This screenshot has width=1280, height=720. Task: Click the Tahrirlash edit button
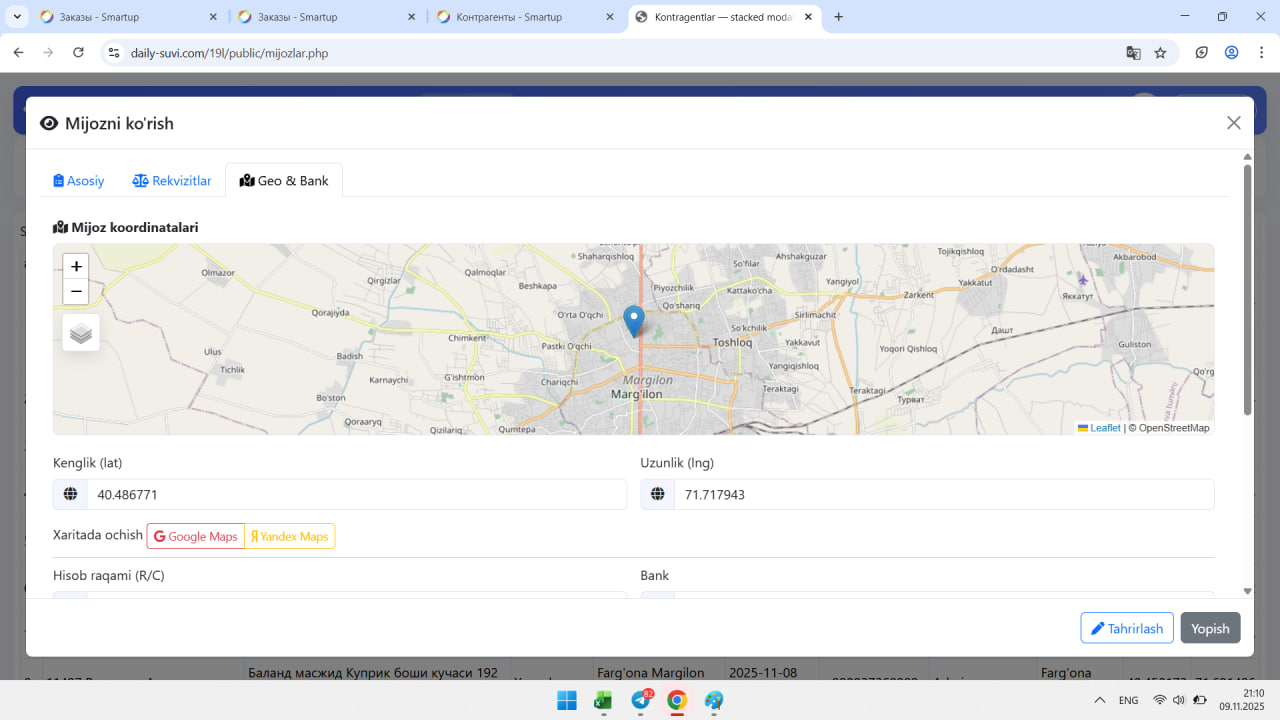tap(1126, 628)
